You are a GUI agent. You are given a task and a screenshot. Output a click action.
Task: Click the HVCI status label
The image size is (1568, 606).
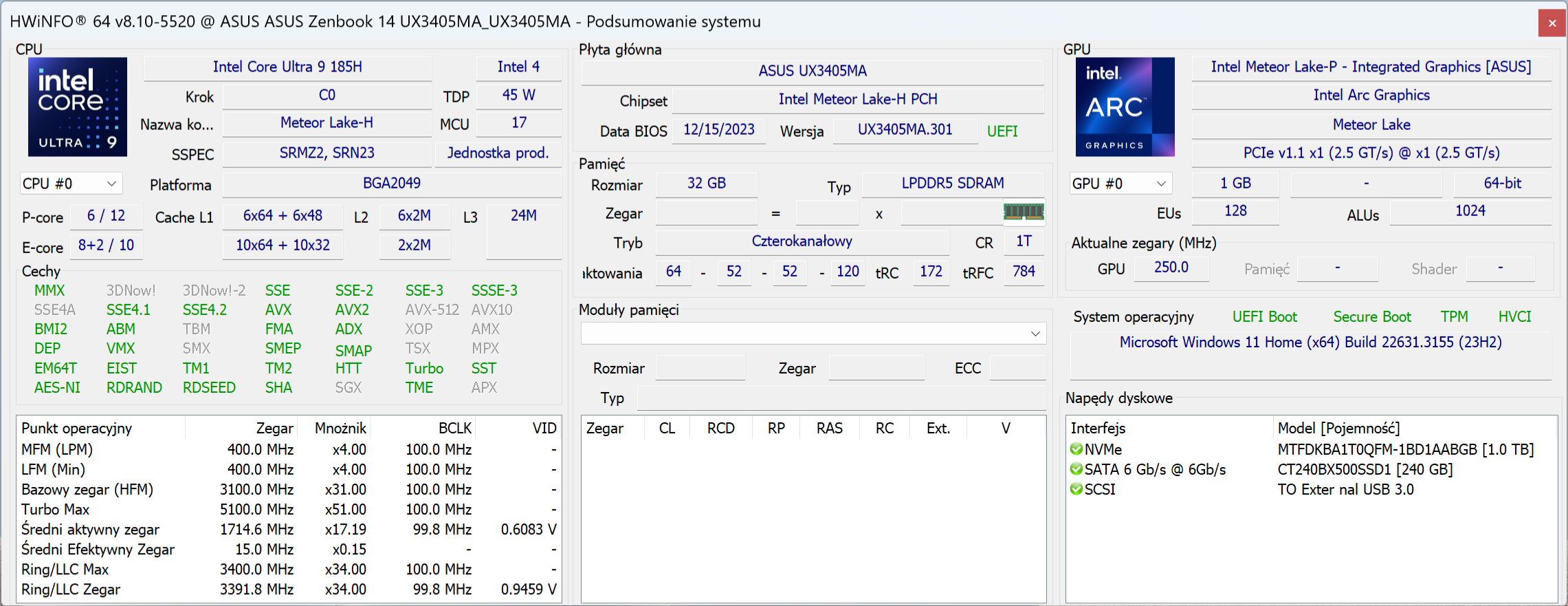(x=1515, y=317)
